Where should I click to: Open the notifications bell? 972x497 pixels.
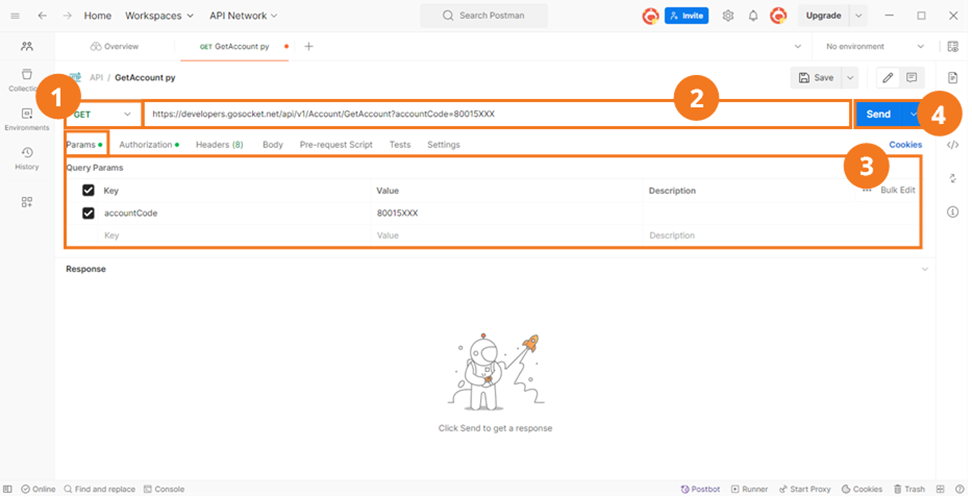pos(753,15)
